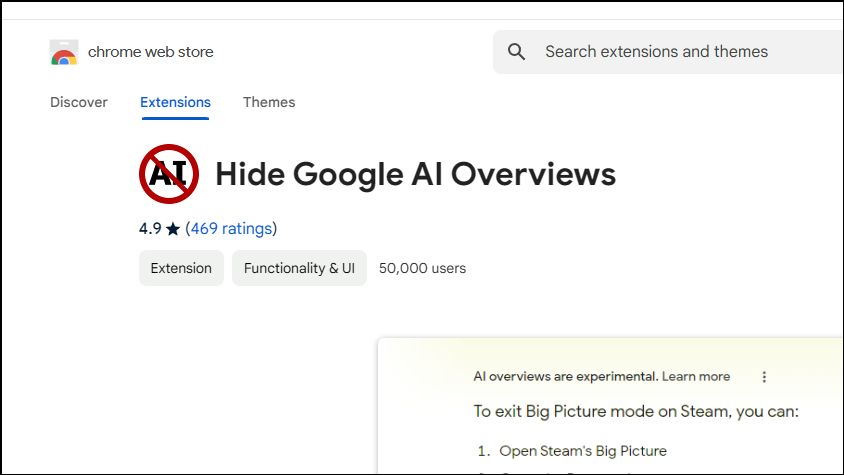844x475 pixels.
Task: Click the Hide Google AI Overviews extension icon
Action: point(169,174)
